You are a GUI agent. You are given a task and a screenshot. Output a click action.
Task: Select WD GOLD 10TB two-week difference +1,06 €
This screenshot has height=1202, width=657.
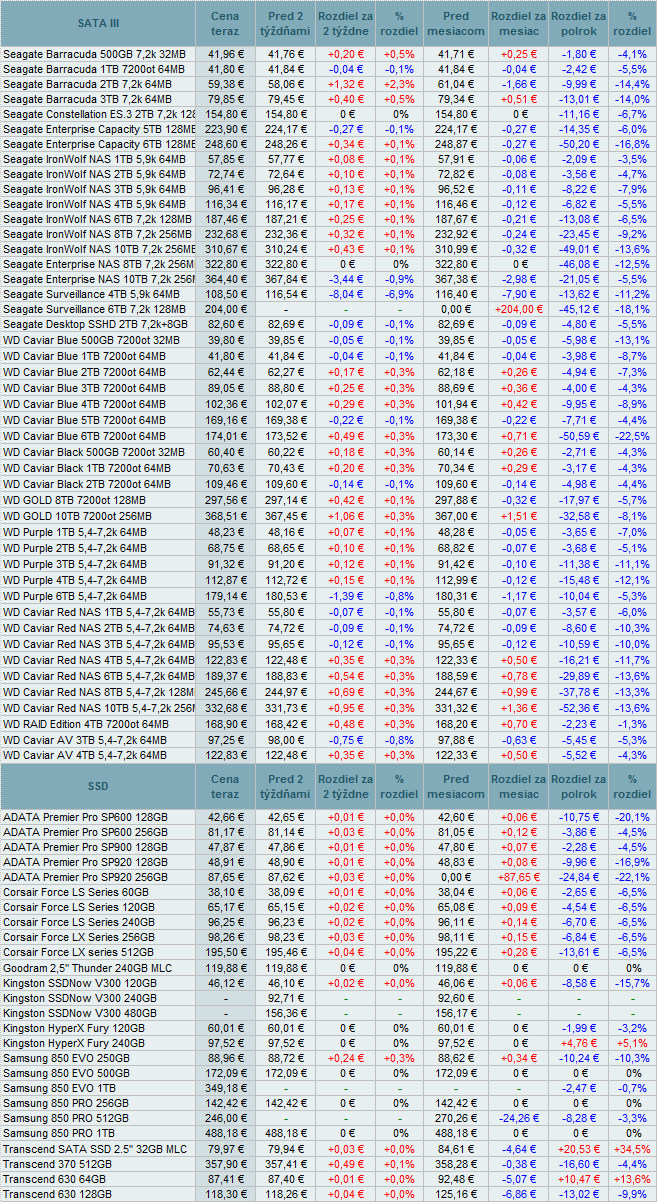click(x=346, y=514)
